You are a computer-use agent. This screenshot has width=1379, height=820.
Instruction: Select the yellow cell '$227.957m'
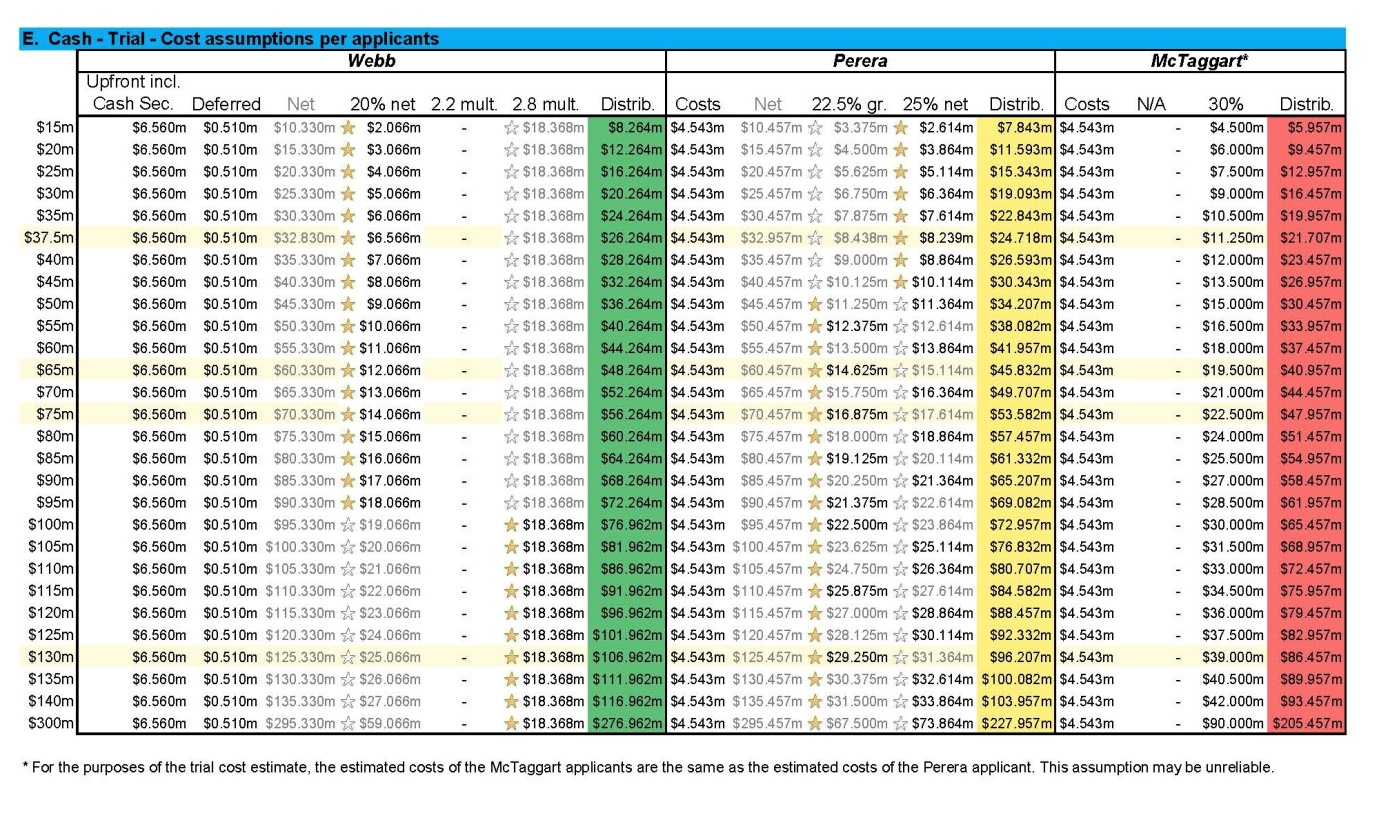point(1016,724)
